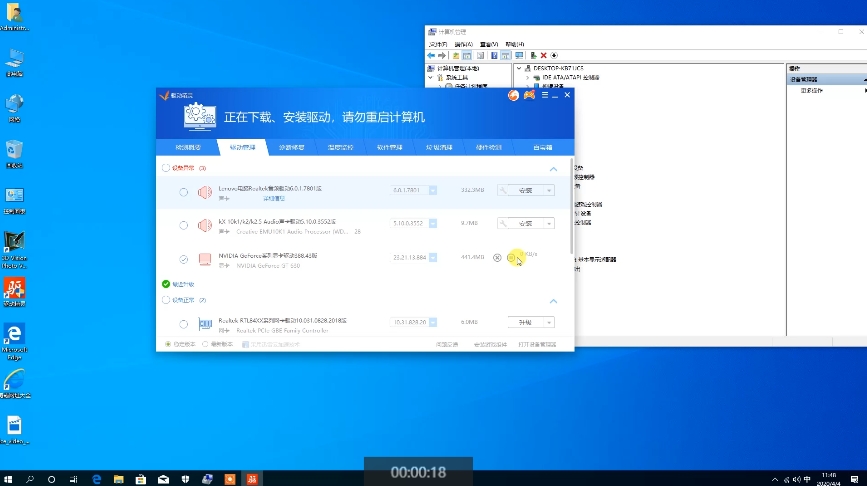Image resolution: width=867 pixels, height=486 pixels.
Task: Open the arrow beside 升级 in Realtek RTL row
Action: [x=549, y=322]
